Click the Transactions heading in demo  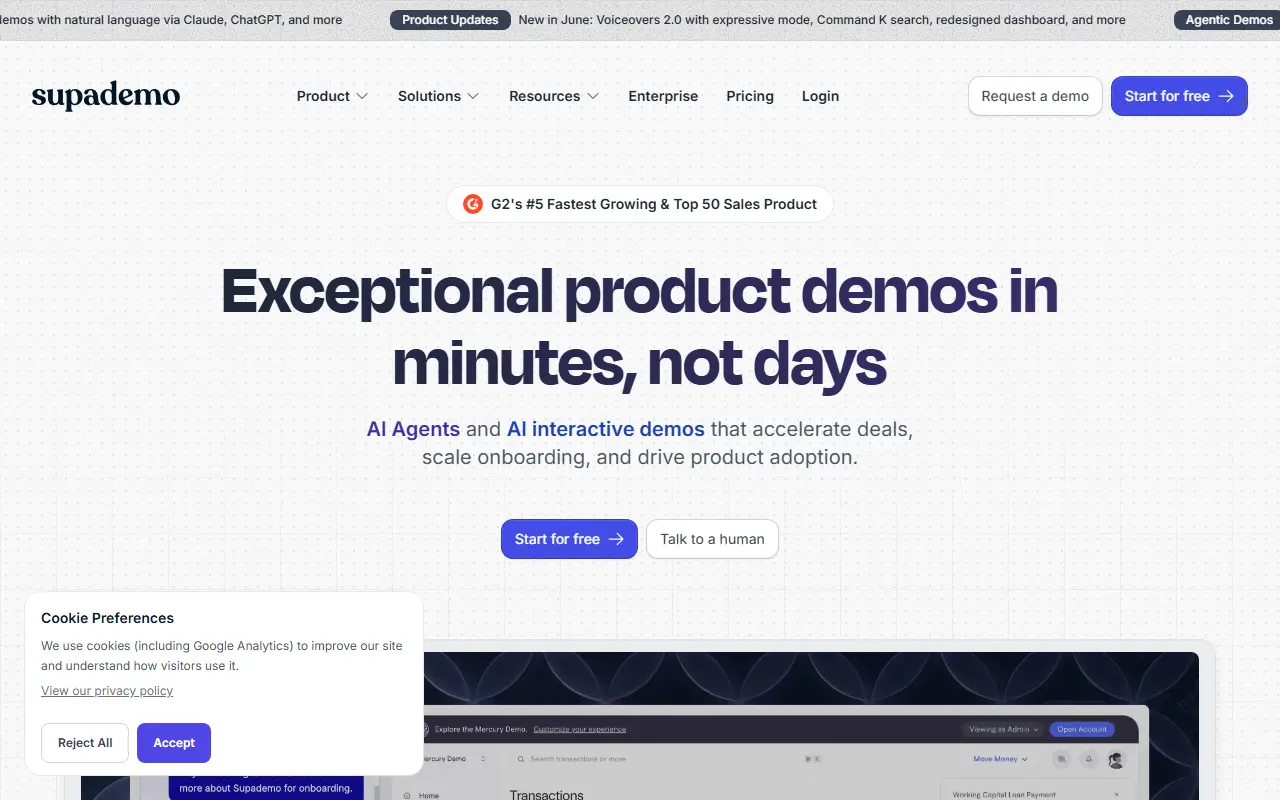pos(547,794)
